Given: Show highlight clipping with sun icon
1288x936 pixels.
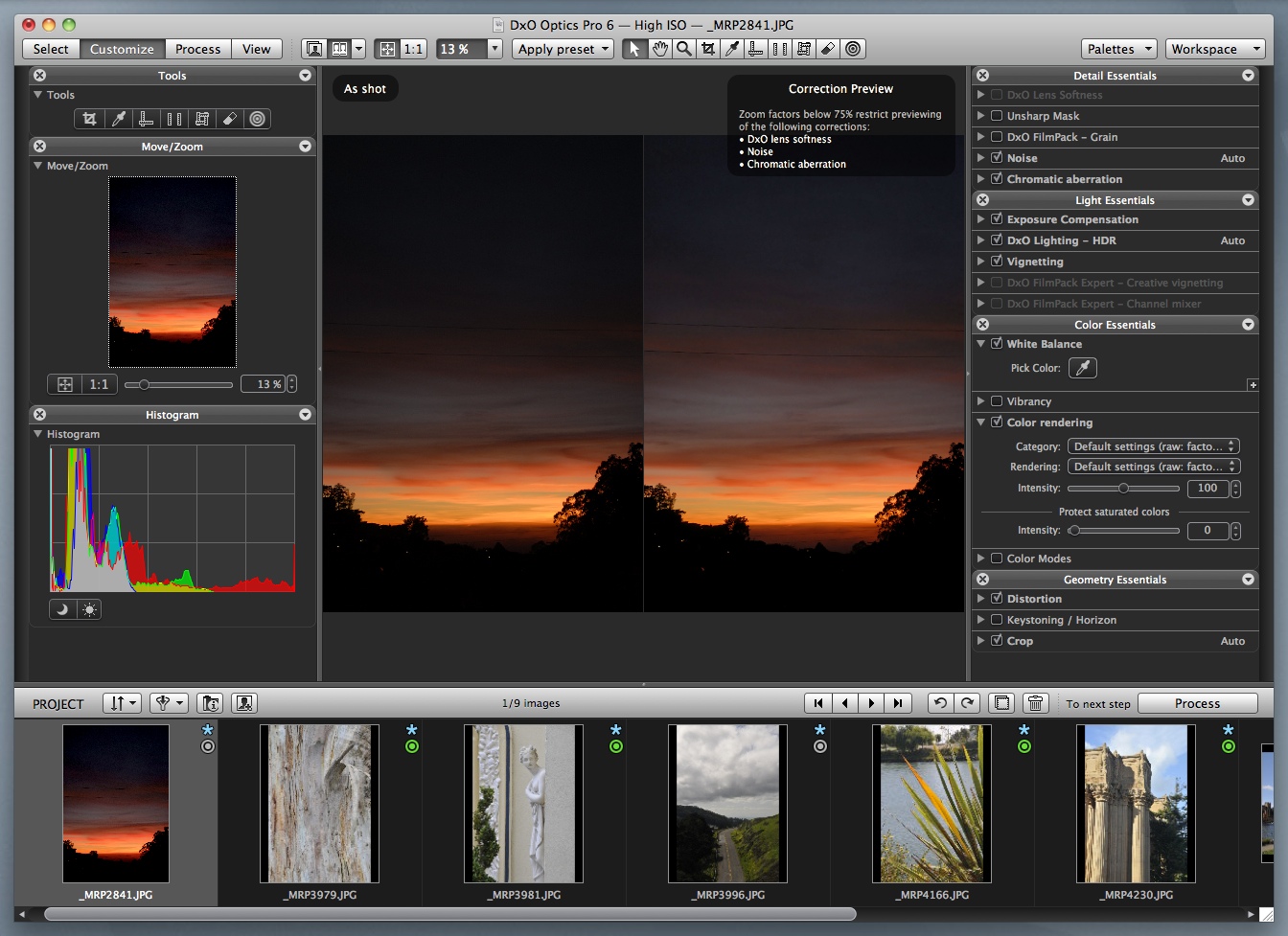Looking at the screenshot, I should pyautogui.click(x=89, y=609).
